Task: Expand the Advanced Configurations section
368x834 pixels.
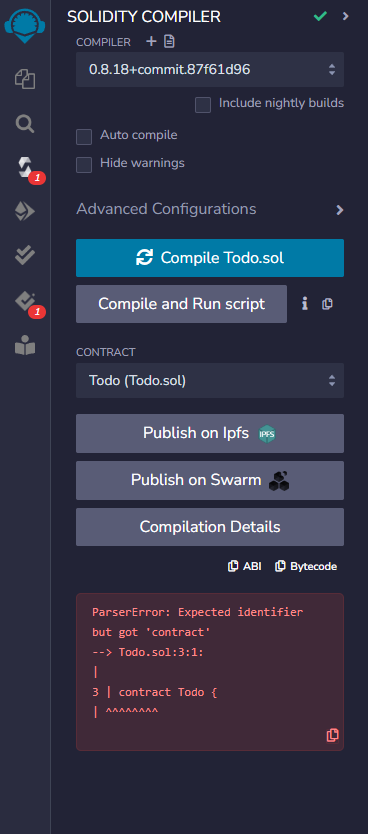Action: coord(210,210)
